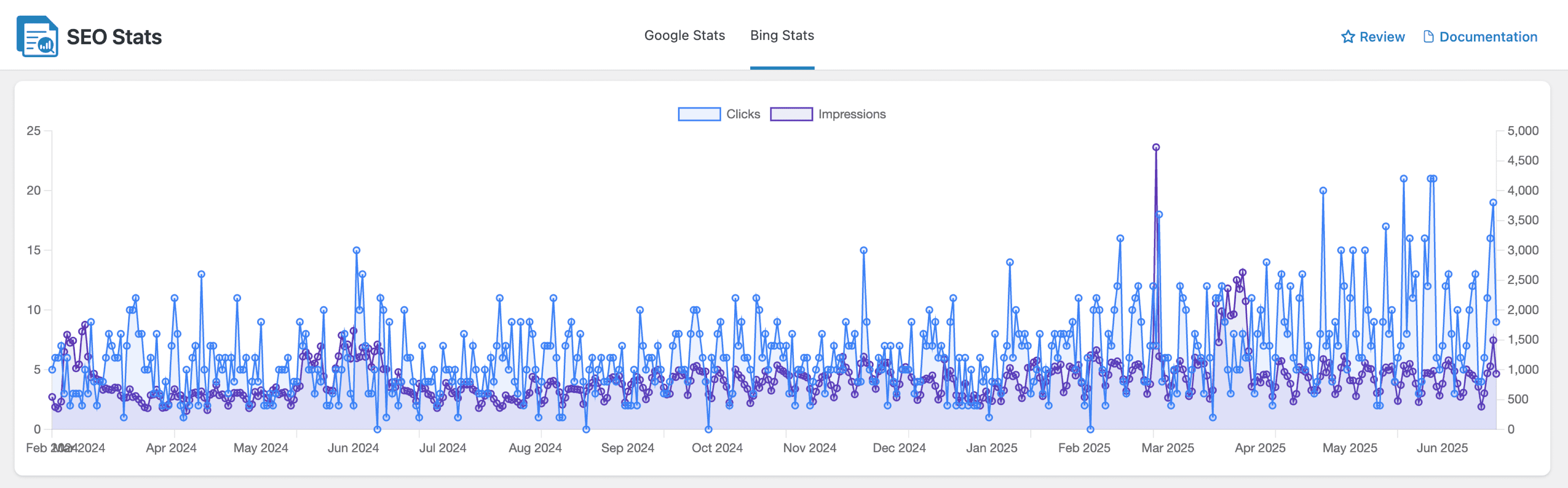
Task: Open the Documentation link text
Action: (x=1488, y=37)
